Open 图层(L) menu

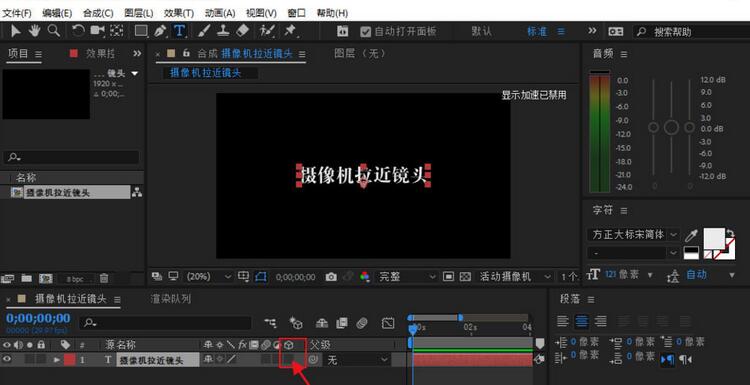point(139,13)
